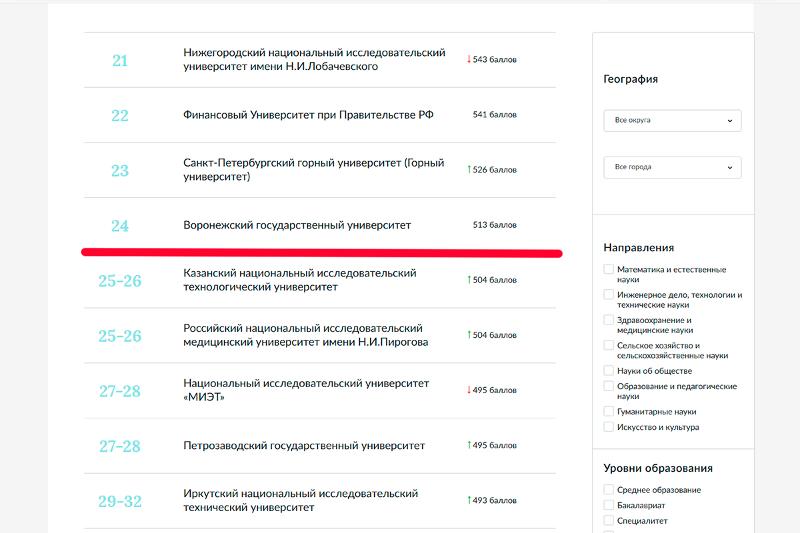Click the red down arrow beside 543 баллов

point(468,60)
